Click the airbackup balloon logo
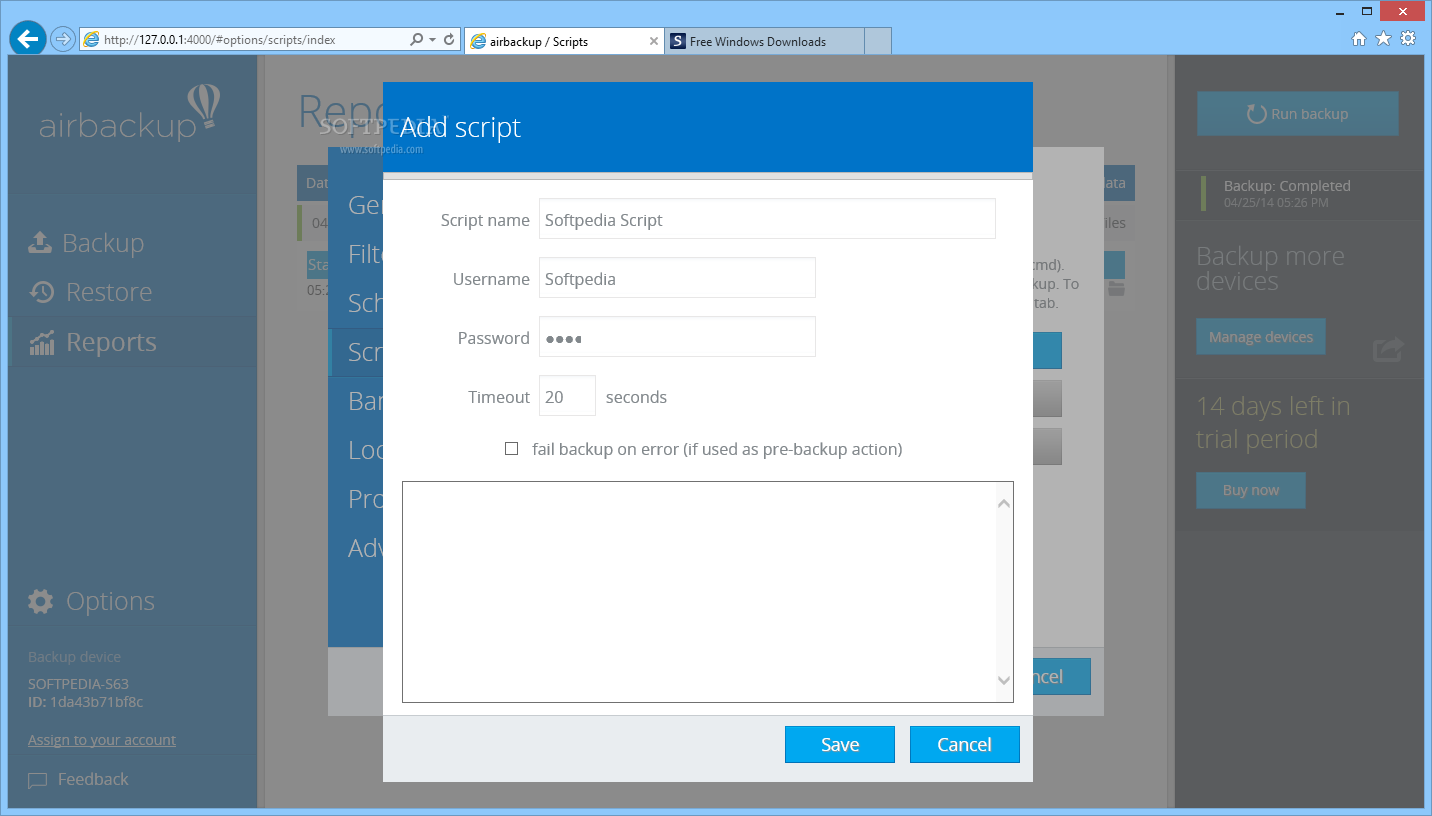Image resolution: width=1432 pixels, height=816 pixels. pos(203,107)
